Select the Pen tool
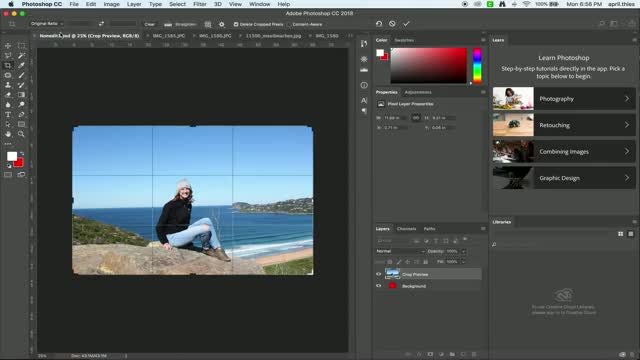Image resolution: width=640 pixels, height=360 pixels. 21,114
